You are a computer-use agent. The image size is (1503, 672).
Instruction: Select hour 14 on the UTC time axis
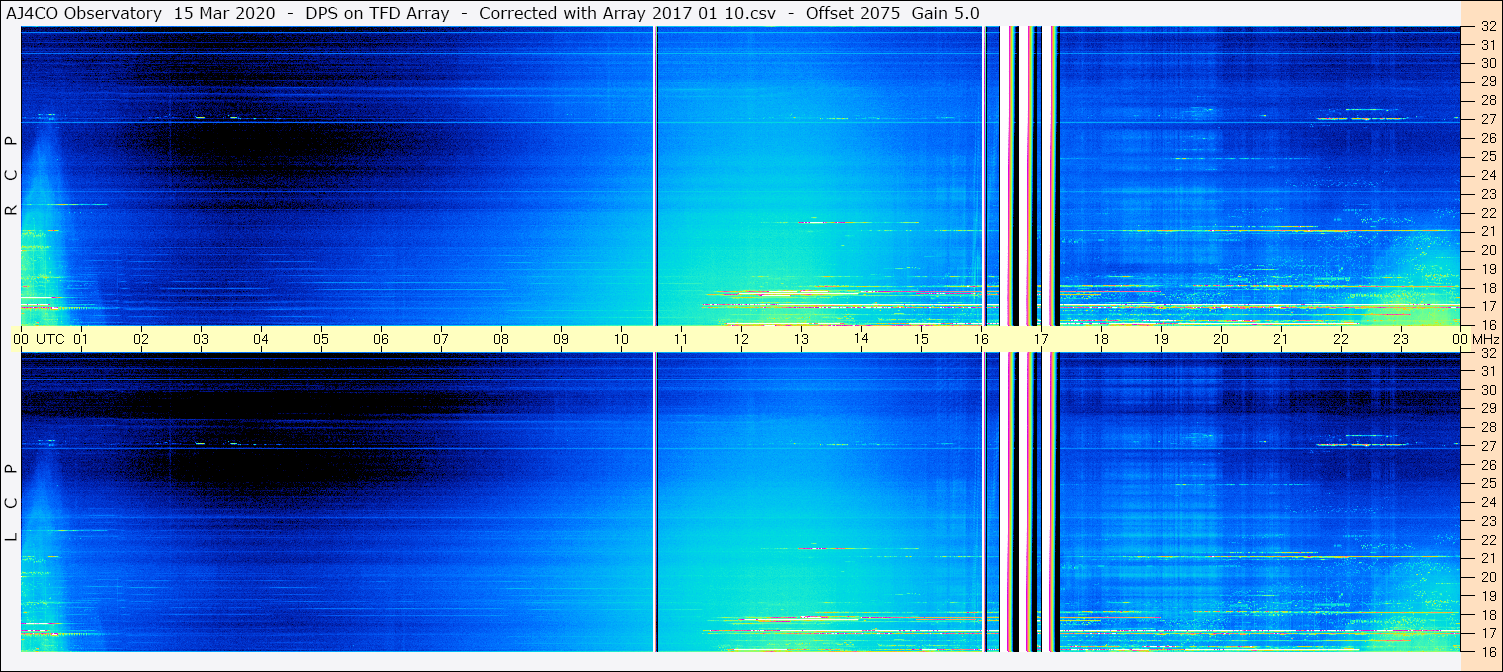(x=861, y=338)
